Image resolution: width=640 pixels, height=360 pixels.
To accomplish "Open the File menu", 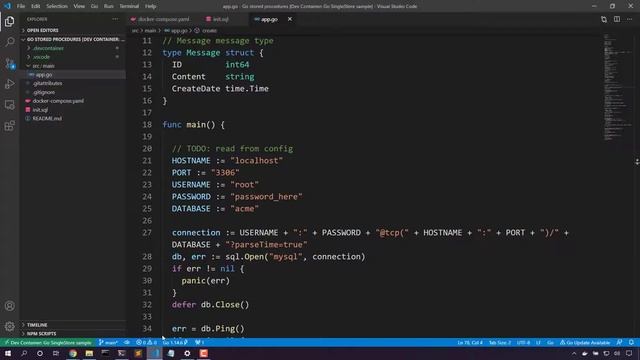I will (21, 6).
